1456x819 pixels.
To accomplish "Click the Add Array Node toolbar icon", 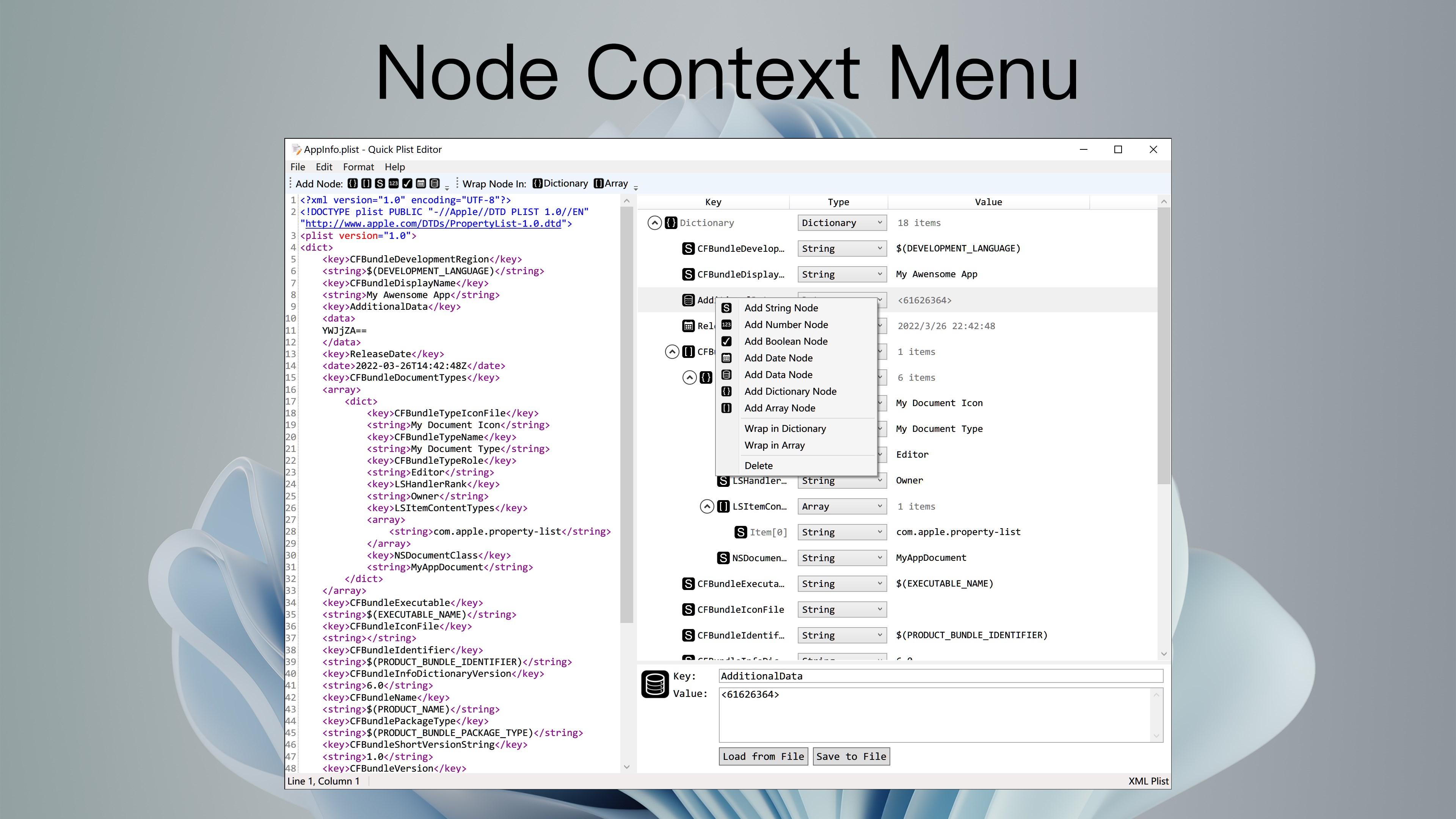I will [x=366, y=183].
